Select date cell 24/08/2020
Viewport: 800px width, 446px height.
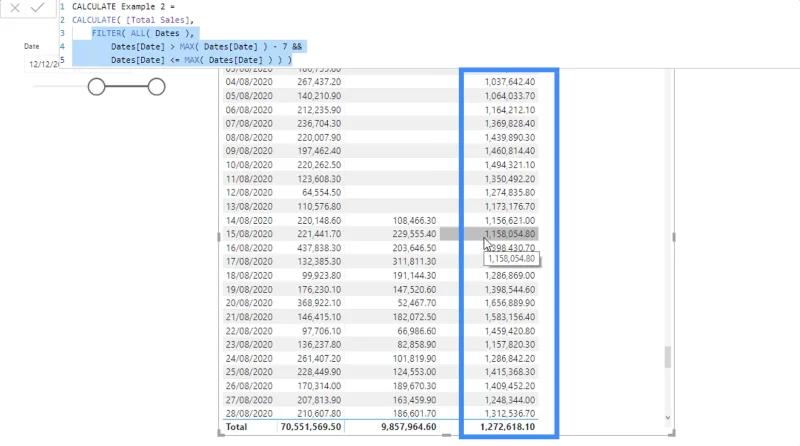tap(249, 358)
